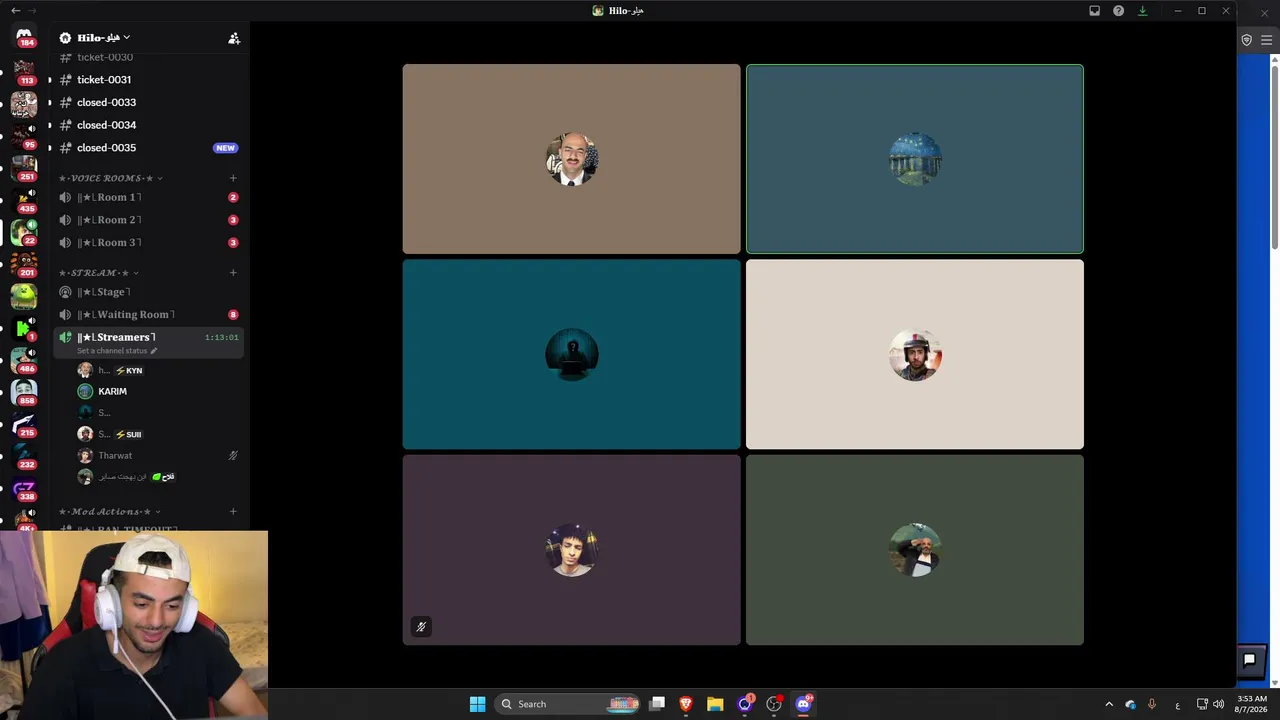1280x720 pixels.
Task: Click the green download update icon
Action: pyautogui.click(x=1142, y=11)
